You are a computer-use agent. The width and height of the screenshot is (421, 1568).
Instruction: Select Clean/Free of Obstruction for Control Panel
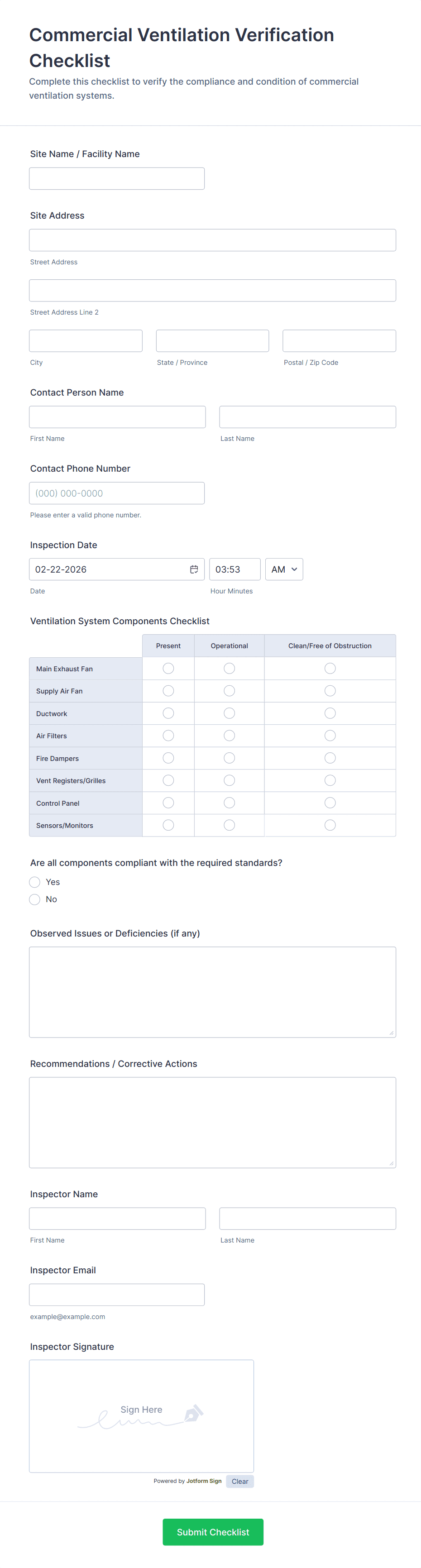click(x=330, y=803)
